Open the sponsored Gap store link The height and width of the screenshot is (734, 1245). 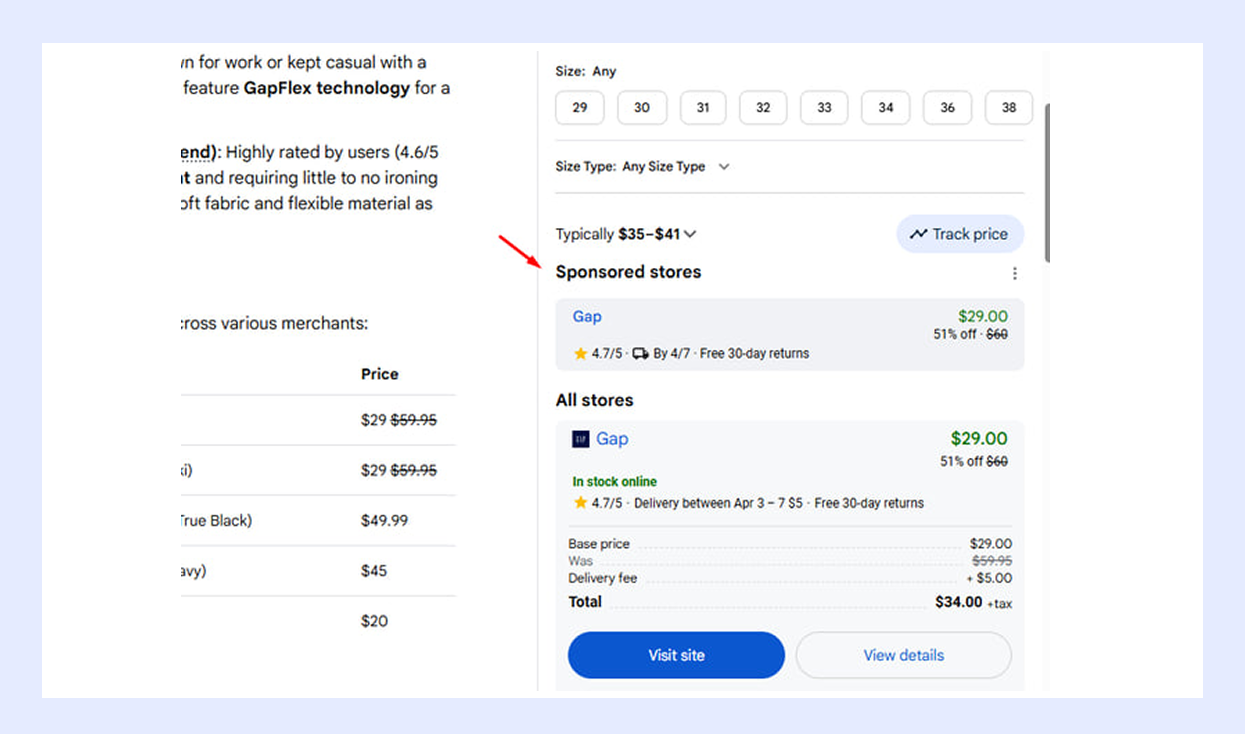[x=587, y=317]
